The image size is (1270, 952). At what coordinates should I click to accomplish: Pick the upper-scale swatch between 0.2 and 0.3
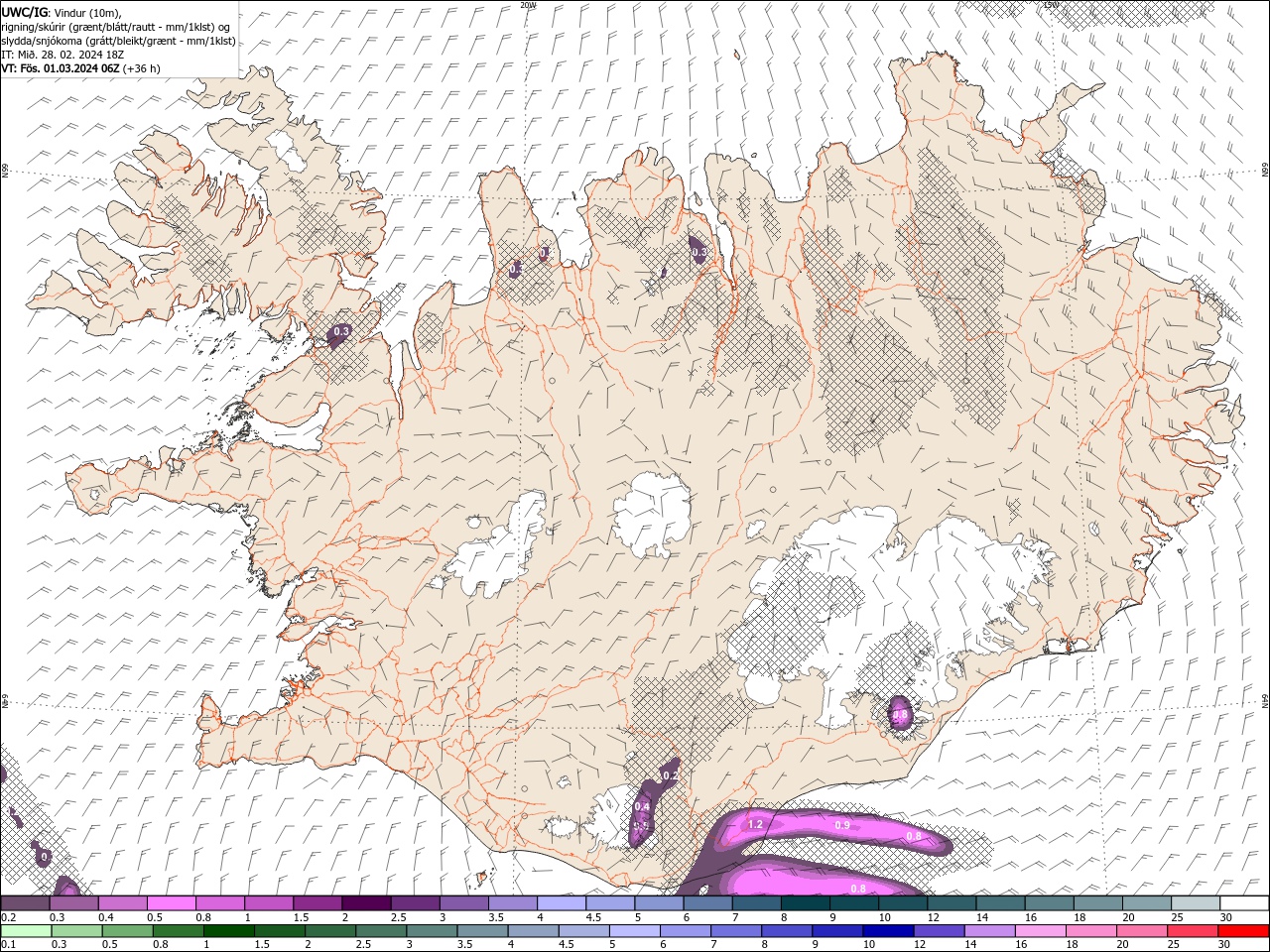pos(25,903)
